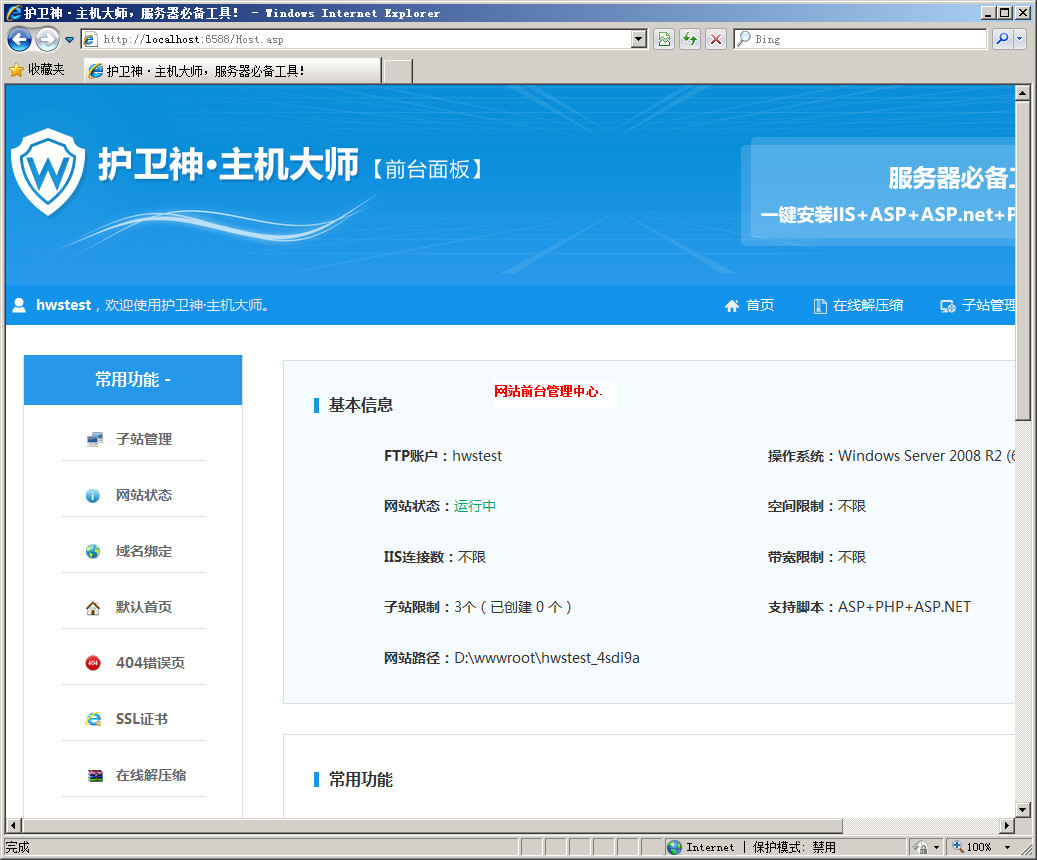Click the vertical scrollbar down arrow
1037x860 pixels.
(1022, 809)
